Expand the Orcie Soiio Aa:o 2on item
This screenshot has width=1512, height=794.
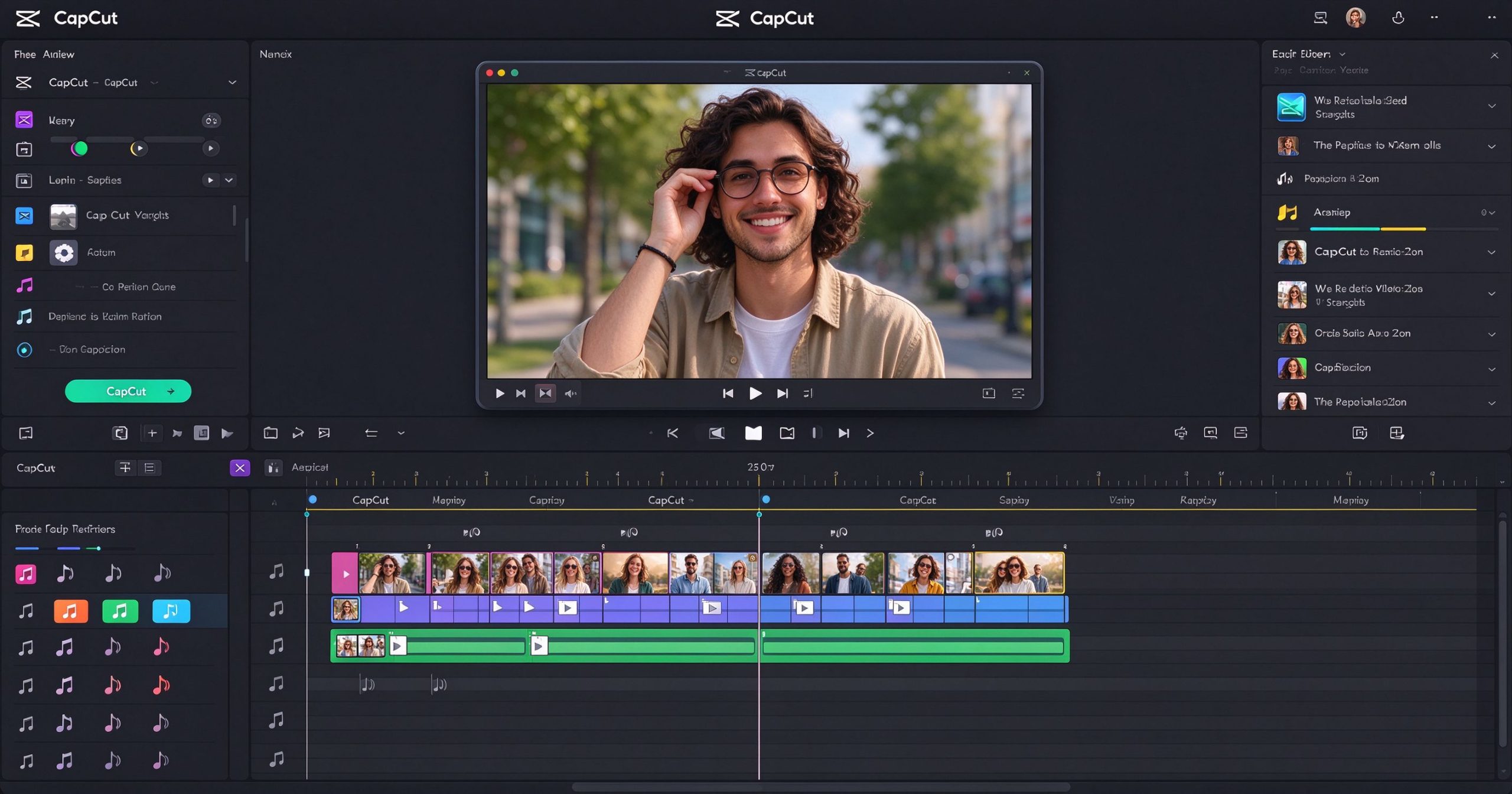1491,334
